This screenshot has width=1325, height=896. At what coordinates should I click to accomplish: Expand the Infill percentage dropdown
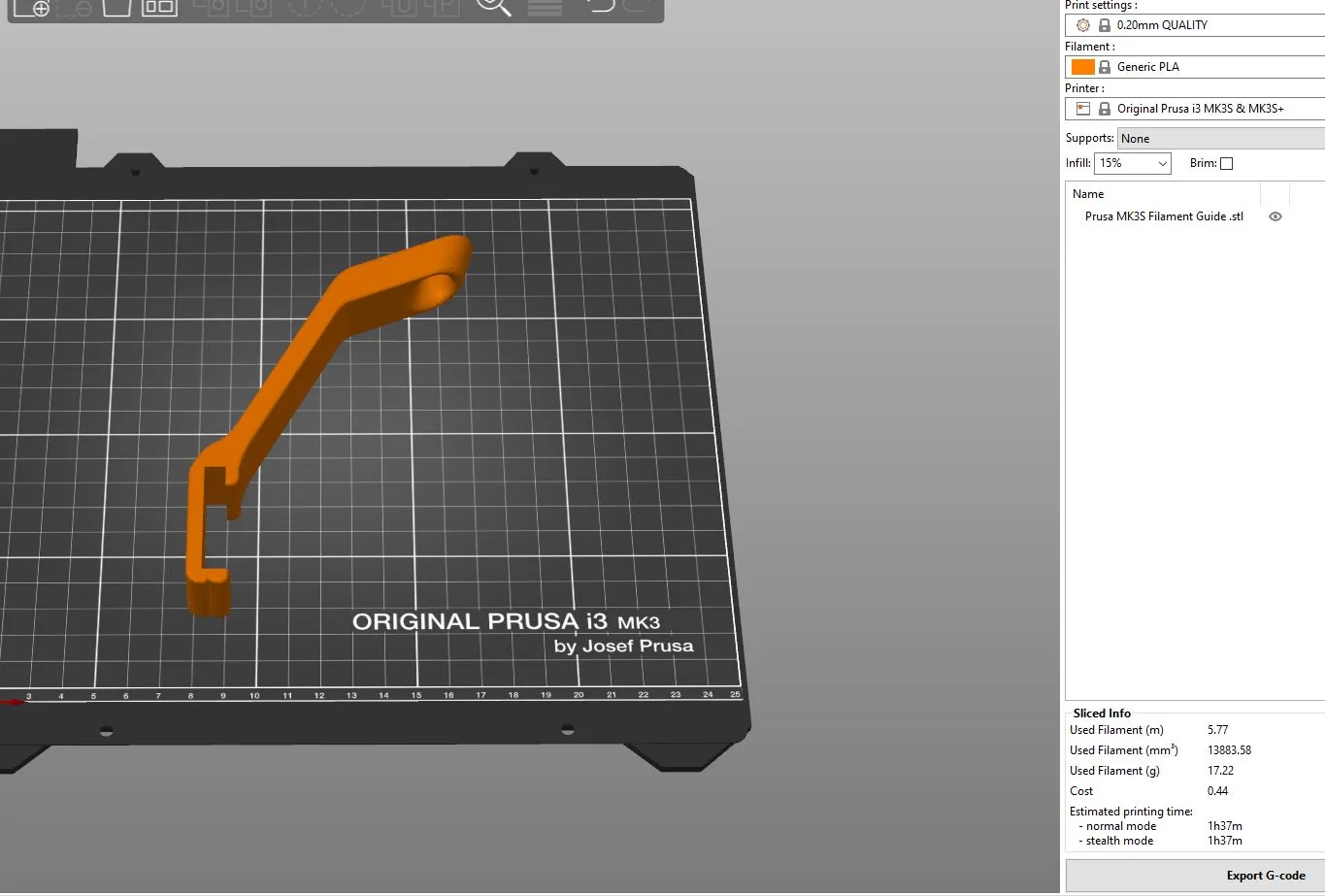(x=1161, y=163)
